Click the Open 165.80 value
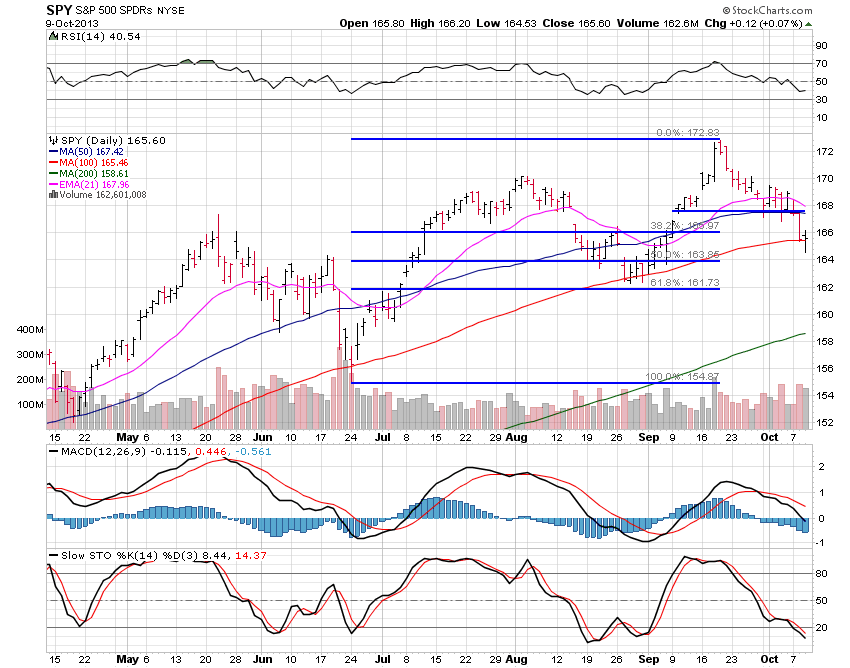 372,23
